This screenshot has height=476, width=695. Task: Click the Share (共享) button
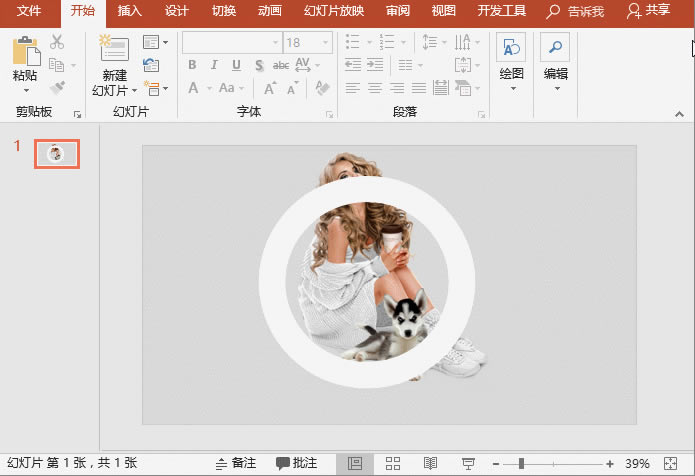[648, 12]
